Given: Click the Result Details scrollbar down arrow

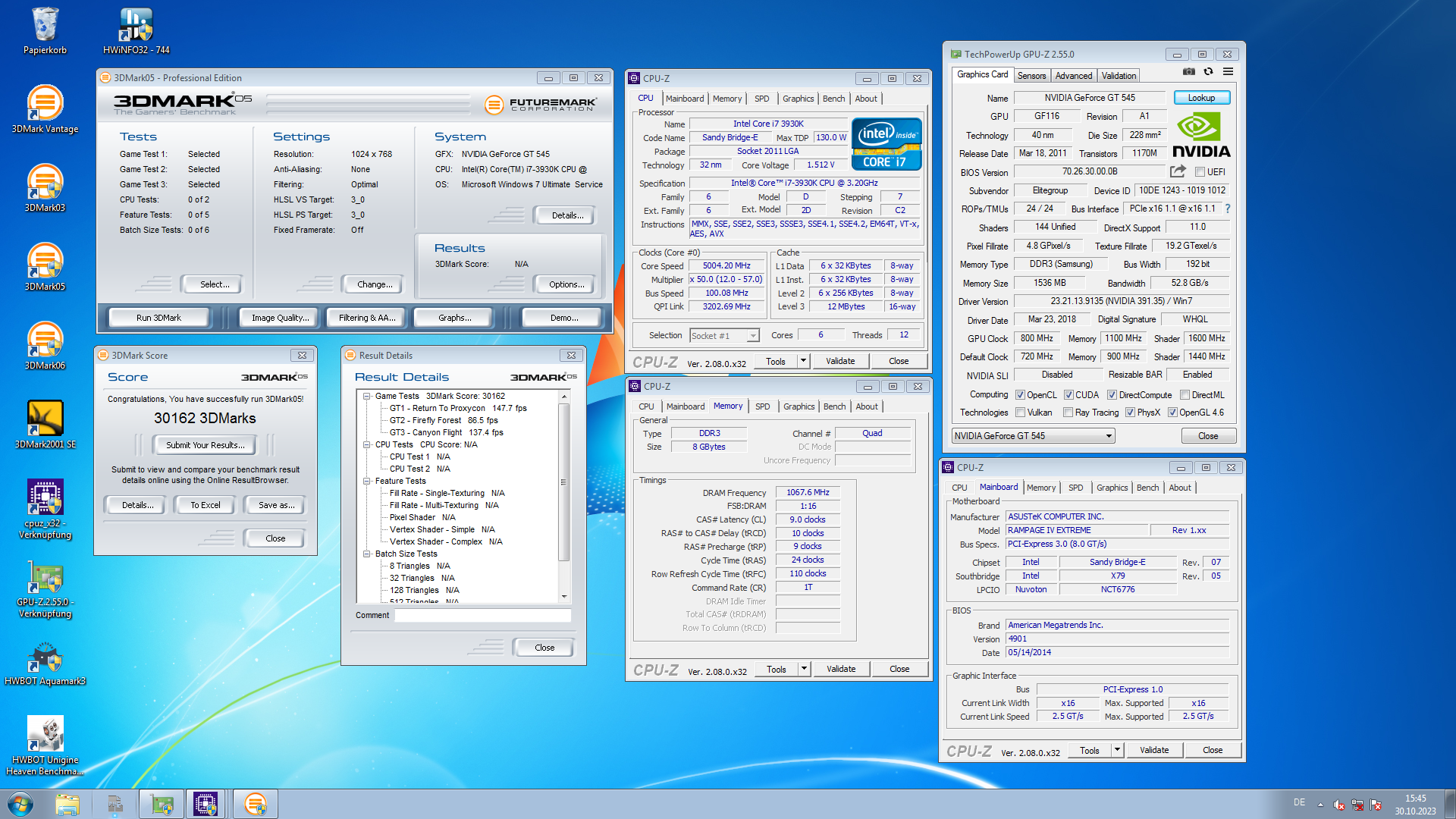Looking at the screenshot, I should click(564, 597).
